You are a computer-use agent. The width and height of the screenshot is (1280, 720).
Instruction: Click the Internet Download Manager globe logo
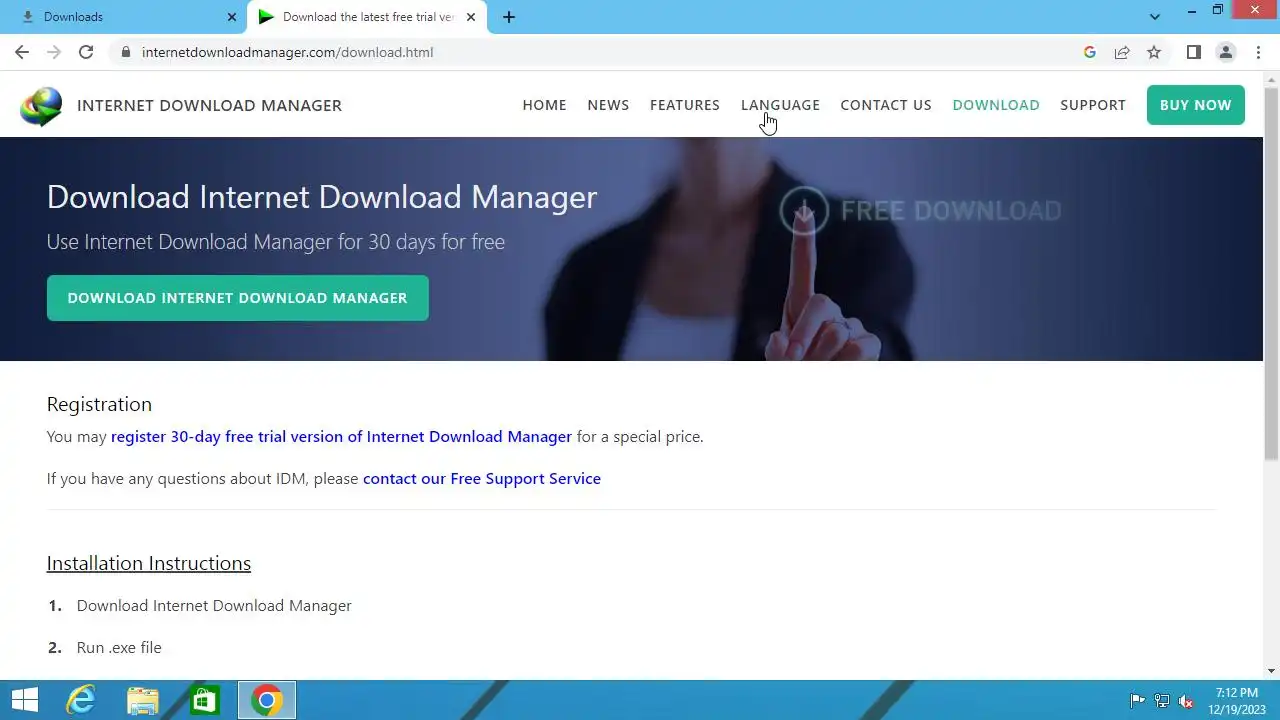(41, 107)
